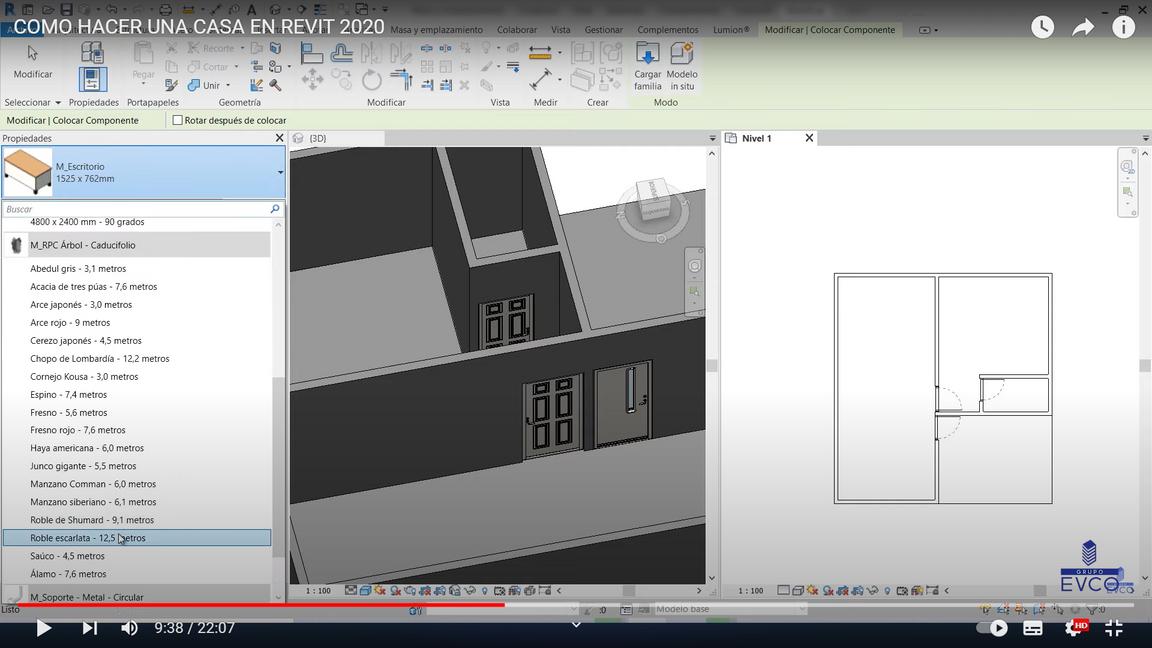Open the Masa y emplazamiento tab

click(436, 30)
